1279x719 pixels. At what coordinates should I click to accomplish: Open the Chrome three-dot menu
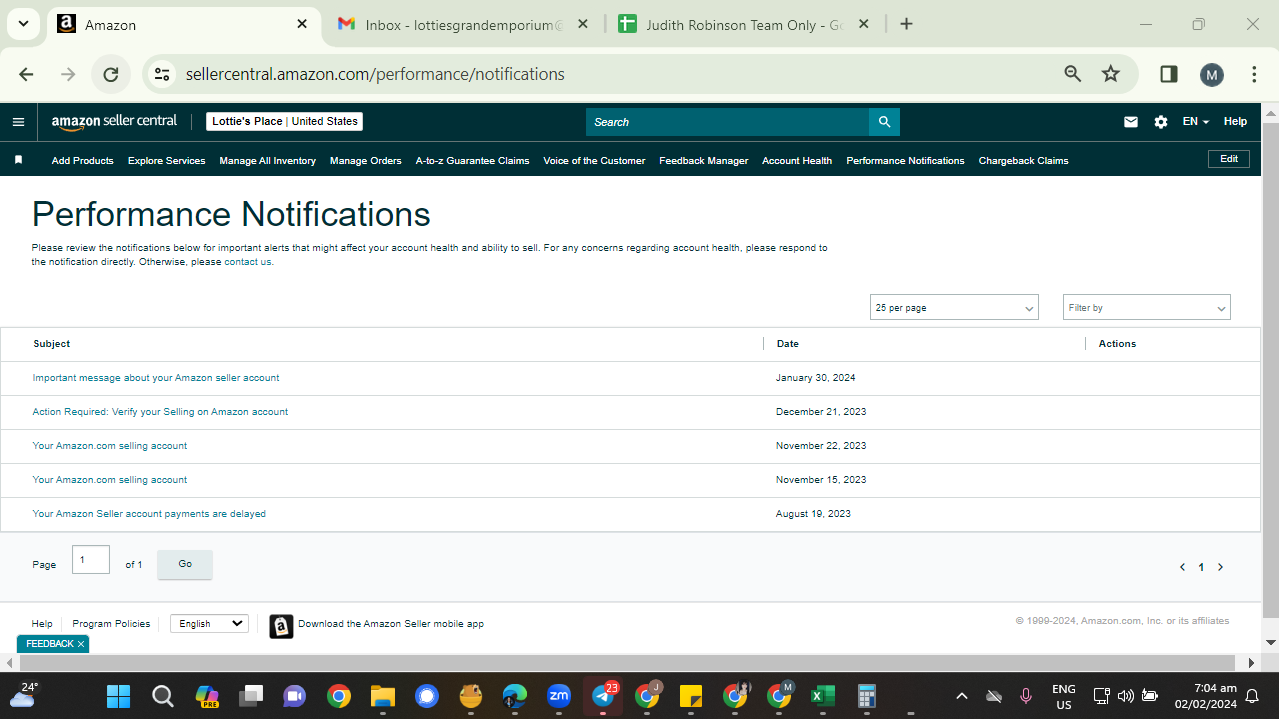pyautogui.click(x=1254, y=74)
